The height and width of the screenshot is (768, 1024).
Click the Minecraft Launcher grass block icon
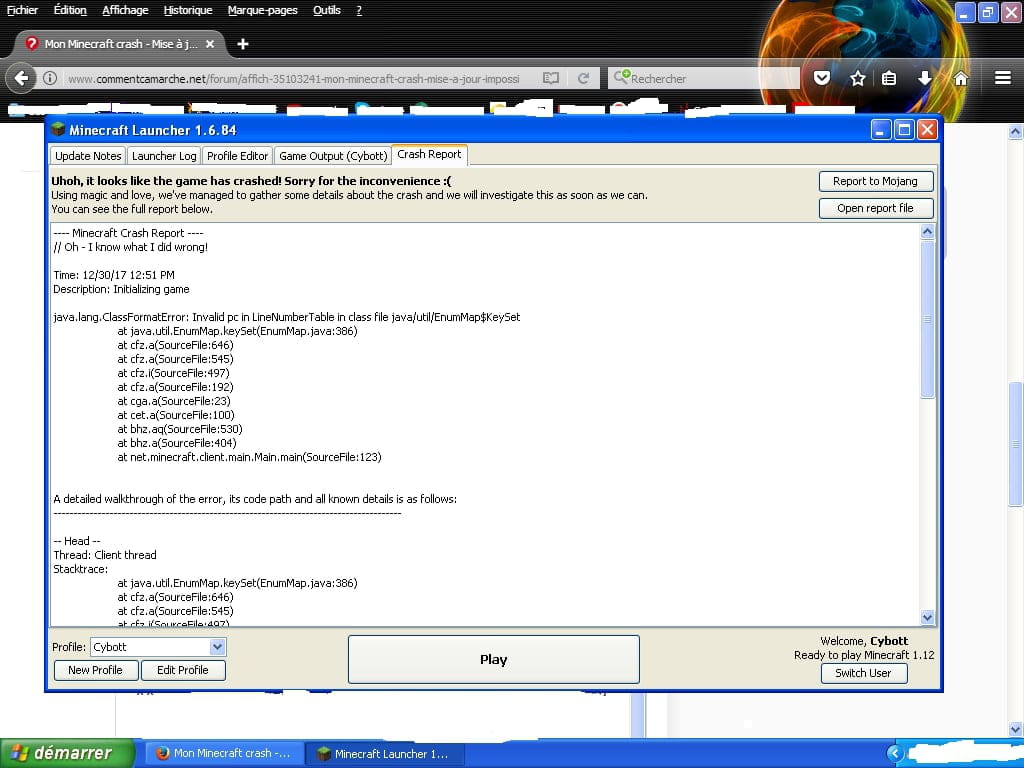coord(58,129)
